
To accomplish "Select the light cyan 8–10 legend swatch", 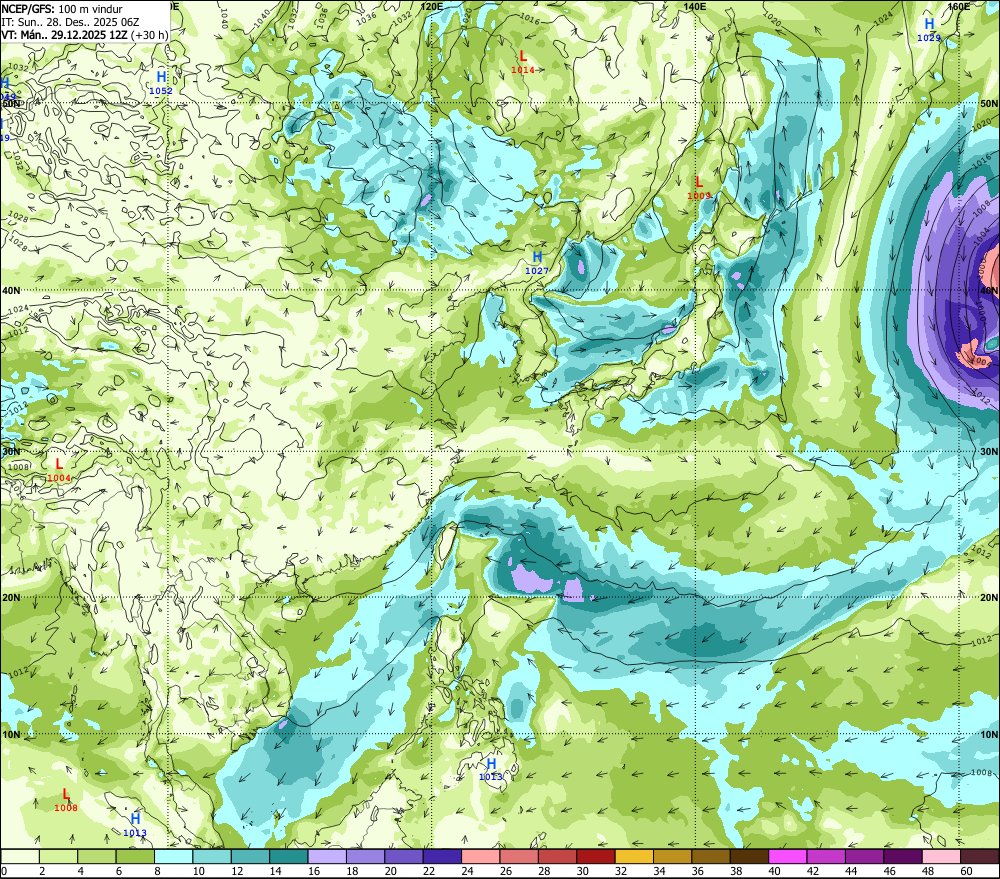I will (x=173, y=856).
